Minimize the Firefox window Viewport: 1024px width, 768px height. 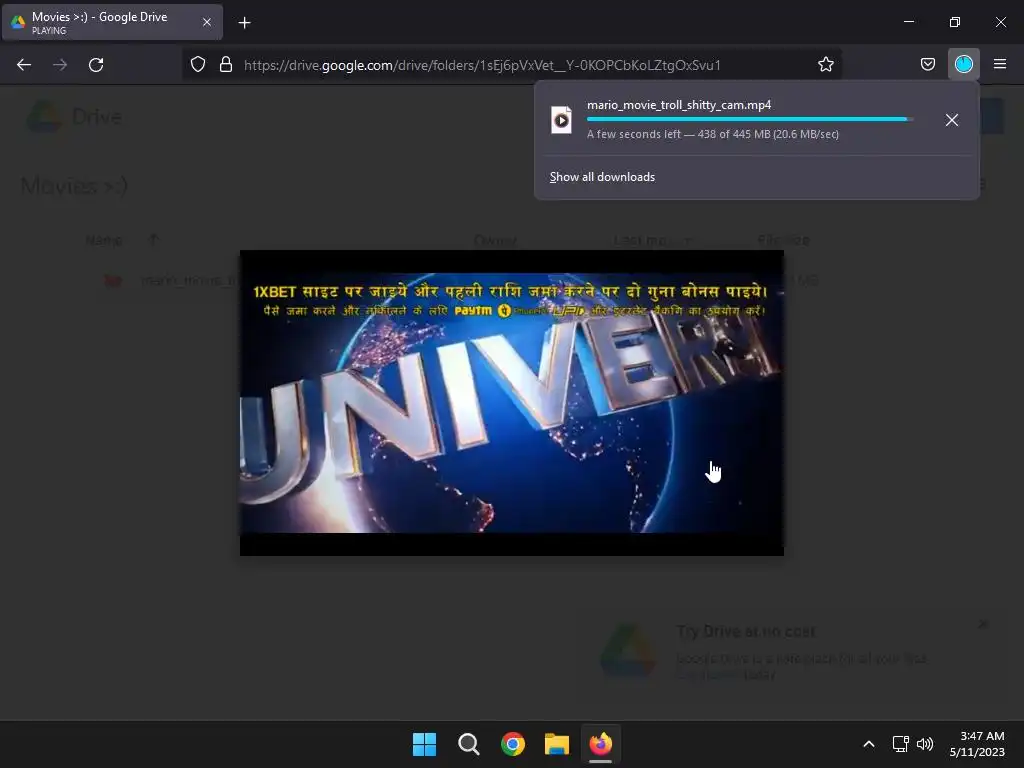click(908, 22)
